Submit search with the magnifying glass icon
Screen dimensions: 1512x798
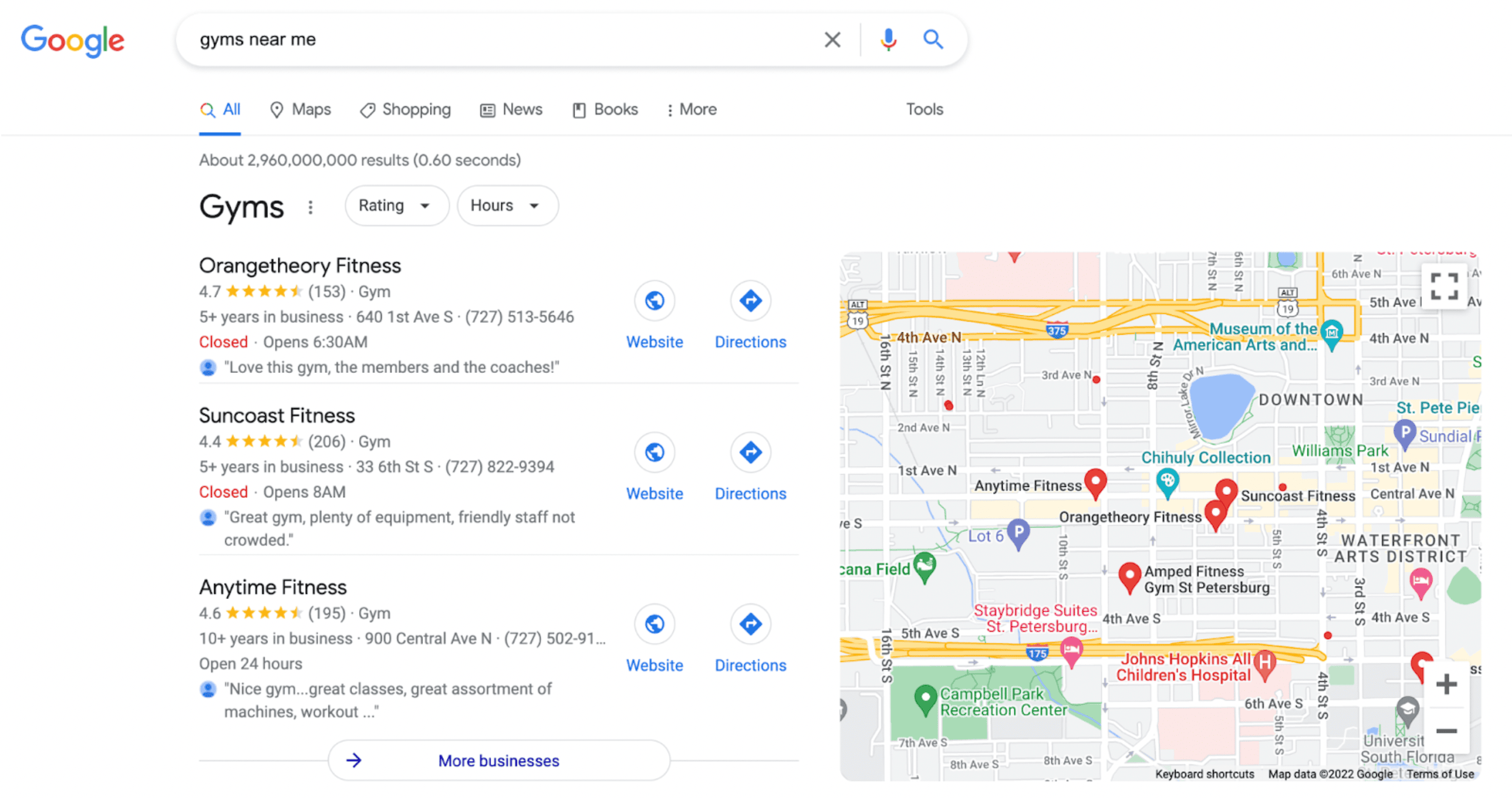(933, 40)
